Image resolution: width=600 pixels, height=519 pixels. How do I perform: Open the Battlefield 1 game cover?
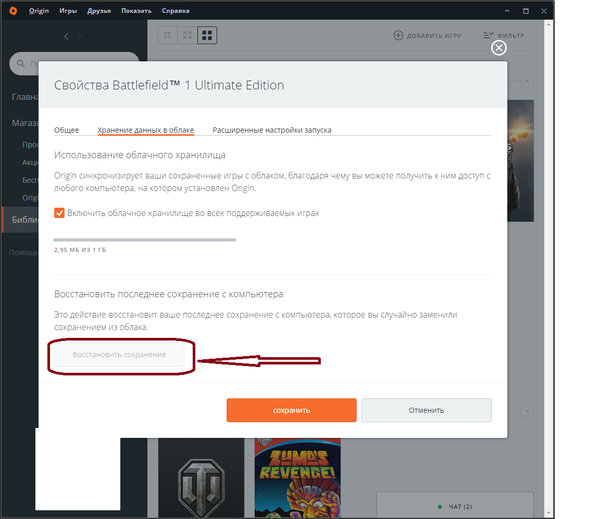click(520, 161)
